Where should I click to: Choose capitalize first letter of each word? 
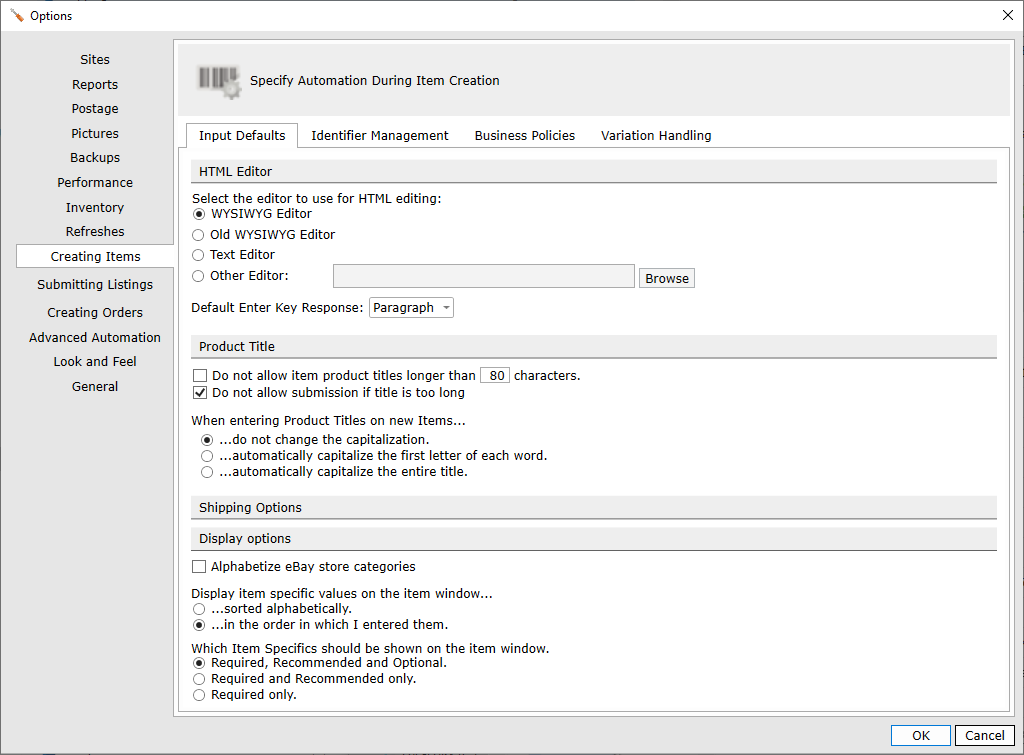[207, 455]
